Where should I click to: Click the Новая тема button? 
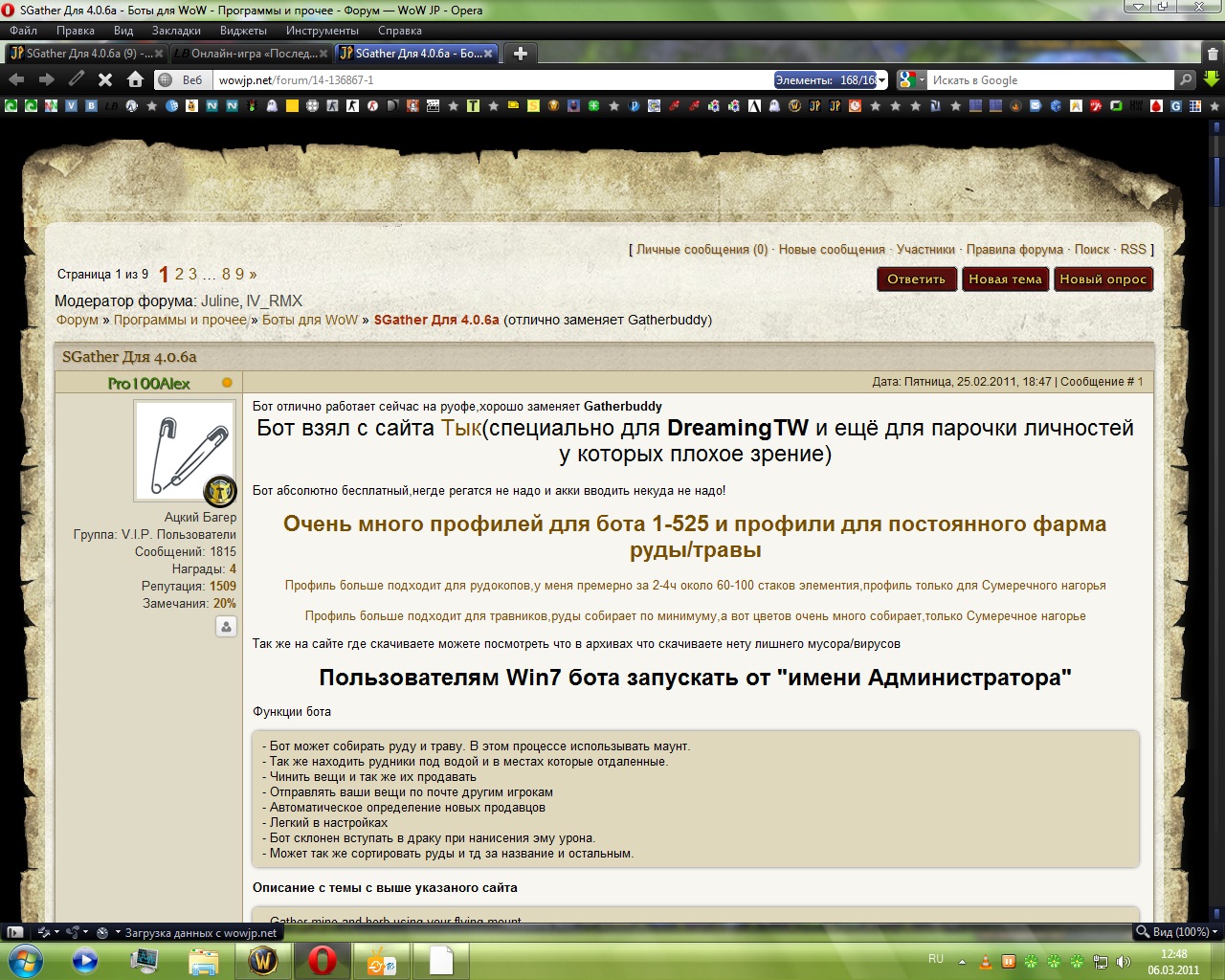(x=1005, y=279)
